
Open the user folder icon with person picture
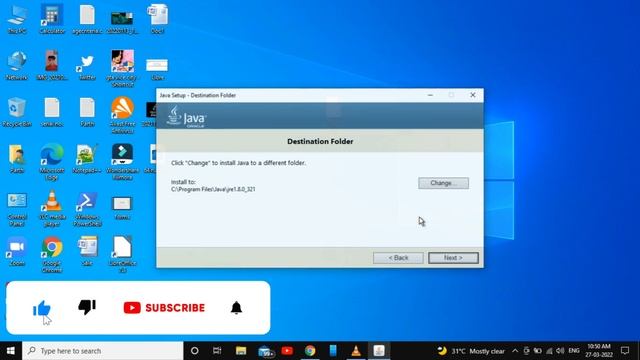point(17,159)
